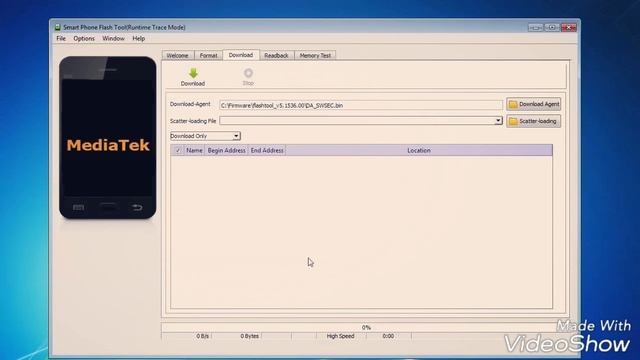The image size is (640, 360).
Task: Click the MediaTek phone image
Action: (x=108, y=138)
